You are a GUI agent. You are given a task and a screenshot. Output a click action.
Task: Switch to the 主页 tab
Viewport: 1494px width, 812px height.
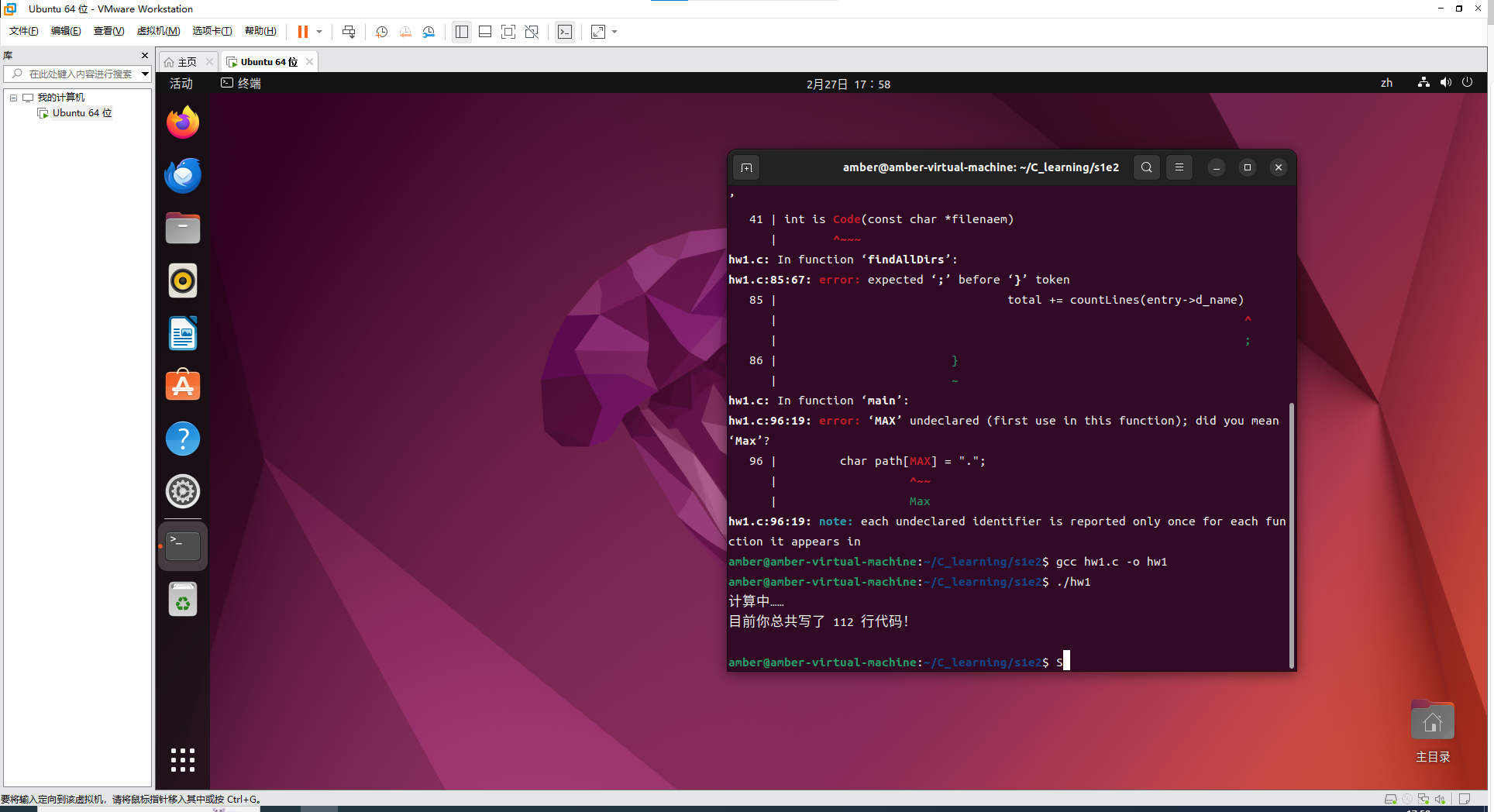coord(187,62)
